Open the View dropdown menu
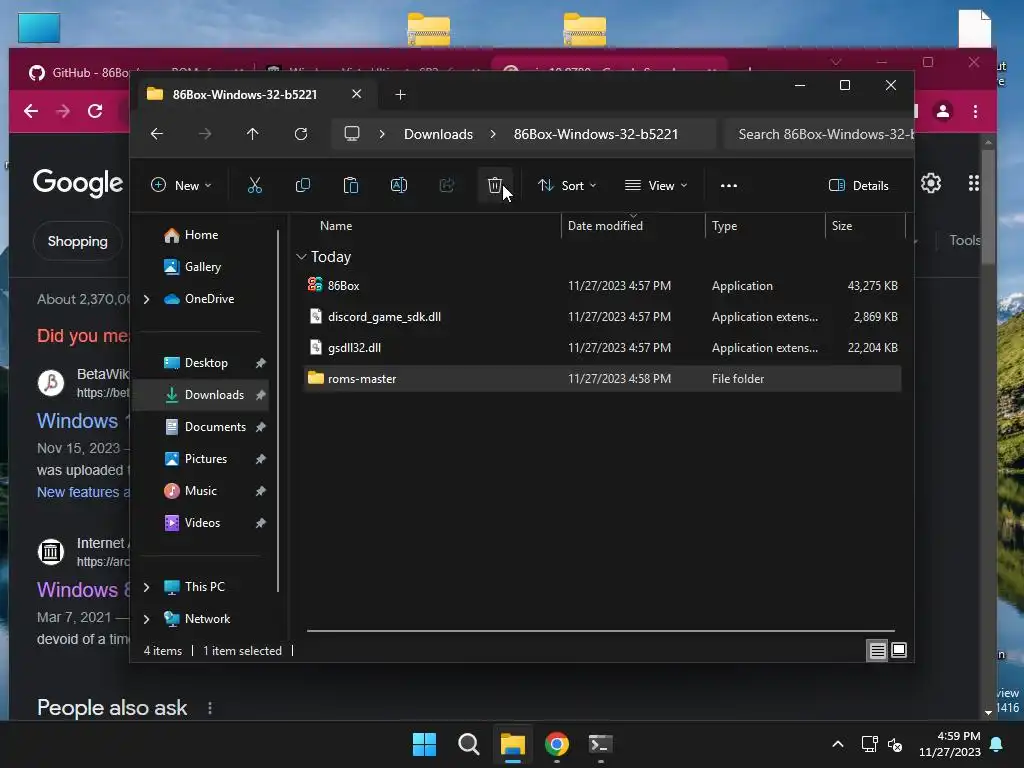 tap(656, 185)
